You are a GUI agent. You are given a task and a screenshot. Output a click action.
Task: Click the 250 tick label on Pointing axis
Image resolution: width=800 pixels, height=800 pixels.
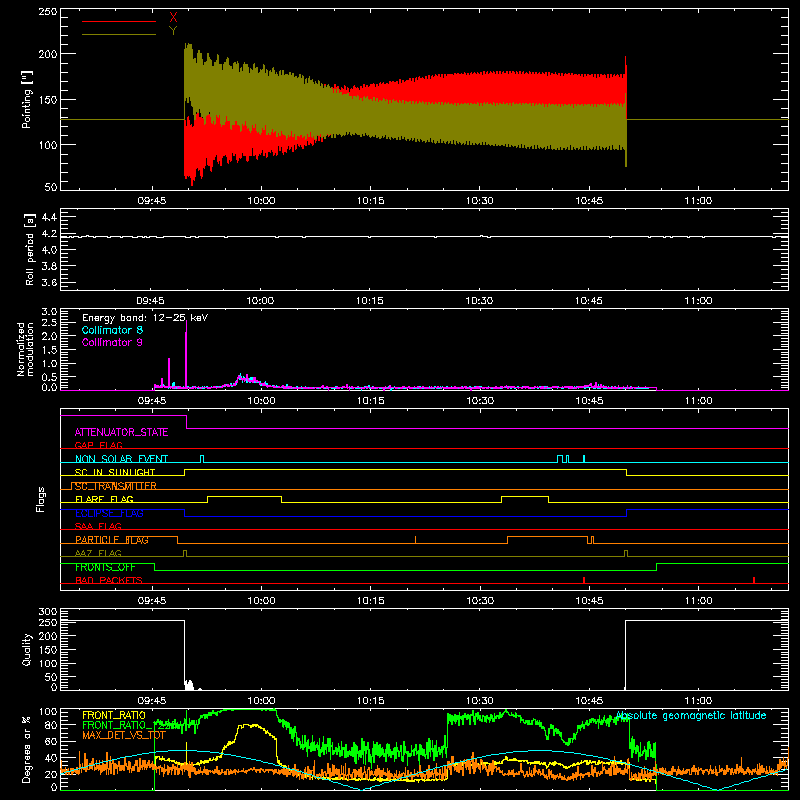[x=48, y=11]
